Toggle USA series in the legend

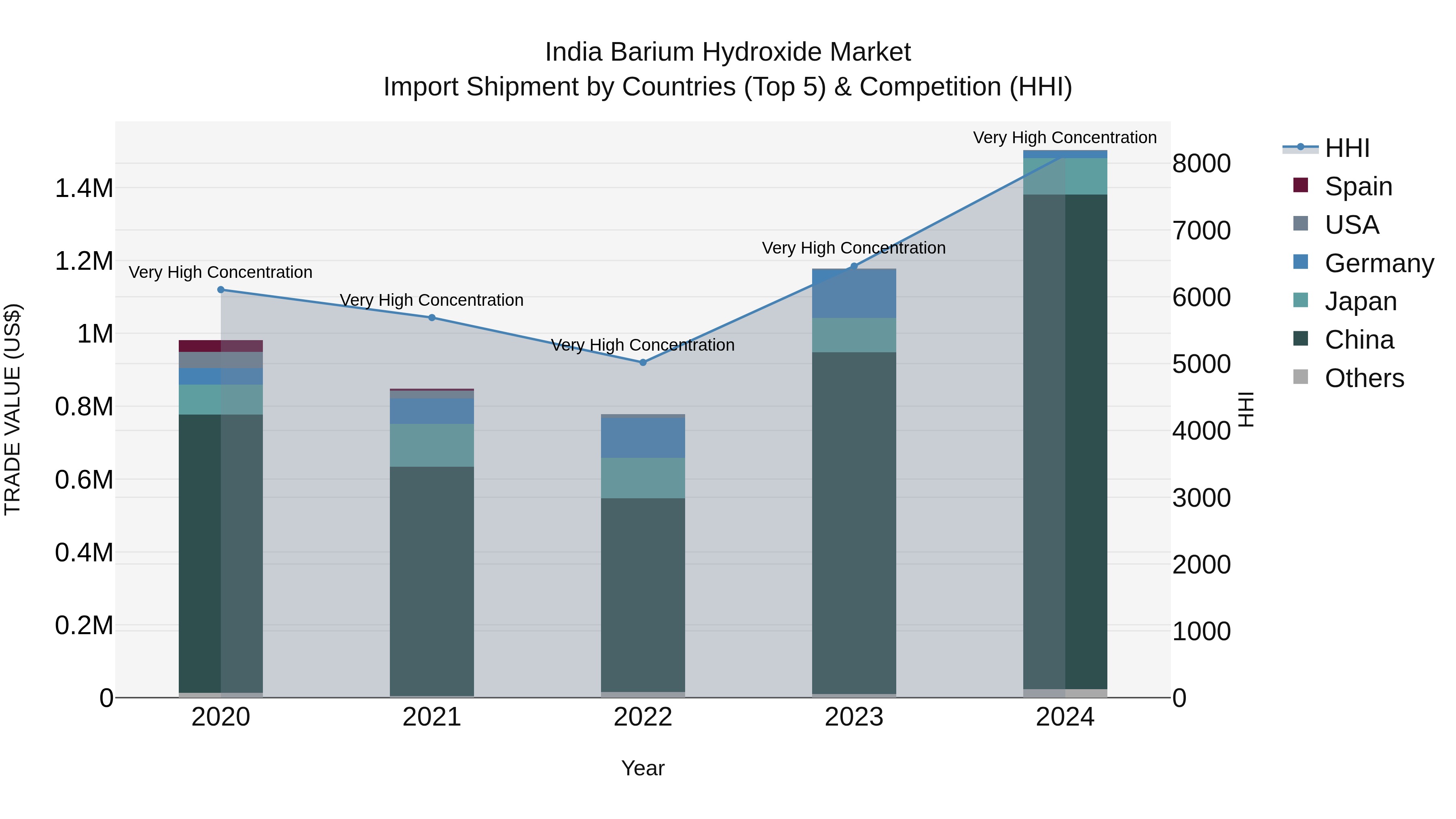1336,224
